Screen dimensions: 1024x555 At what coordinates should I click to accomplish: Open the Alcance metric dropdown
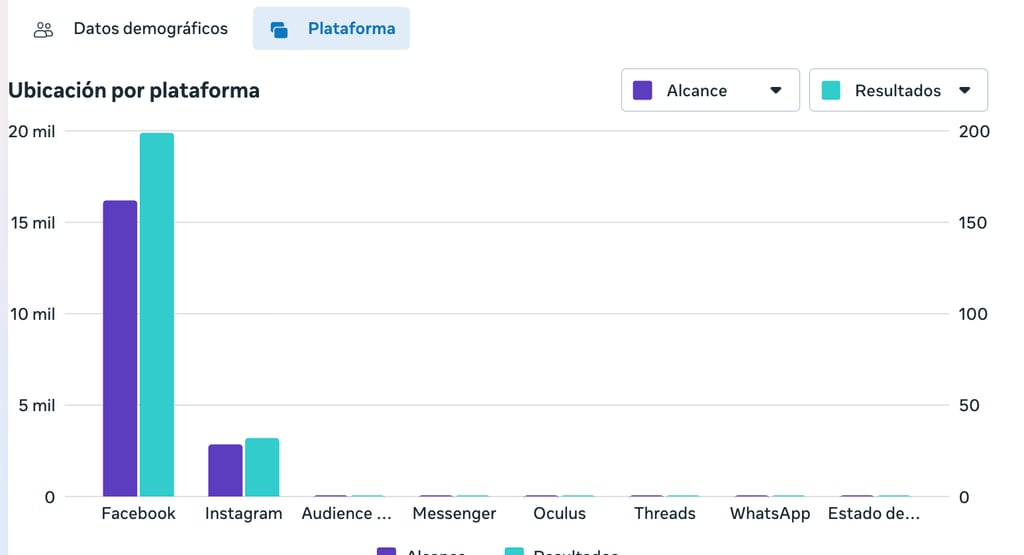point(709,90)
